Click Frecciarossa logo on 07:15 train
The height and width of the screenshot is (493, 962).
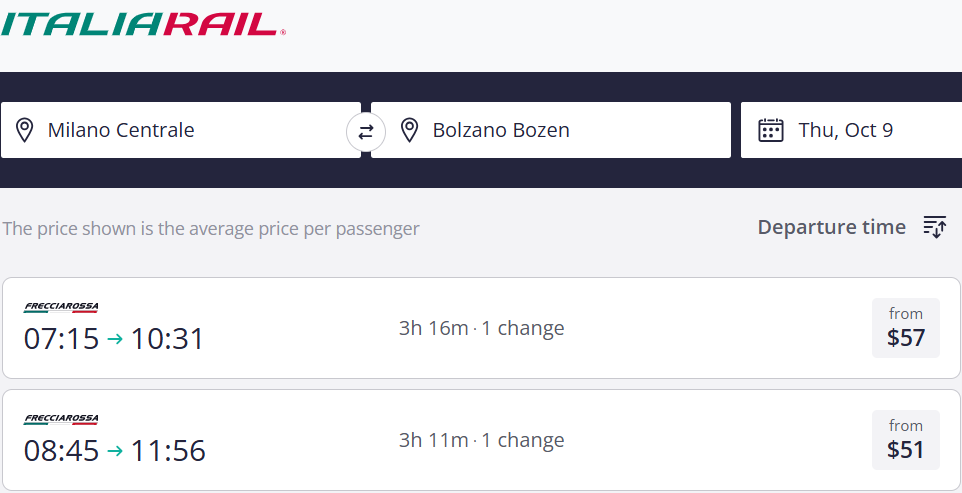pyautogui.click(x=61, y=308)
